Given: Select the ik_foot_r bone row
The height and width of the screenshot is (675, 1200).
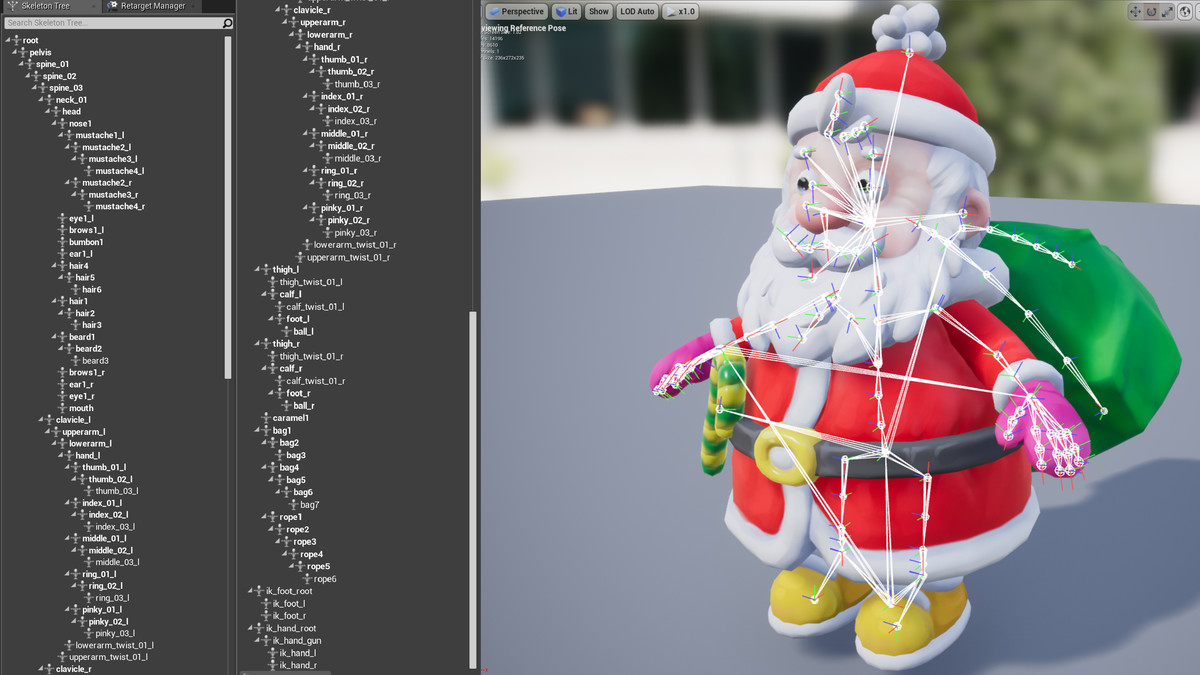Looking at the screenshot, I should [283, 616].
